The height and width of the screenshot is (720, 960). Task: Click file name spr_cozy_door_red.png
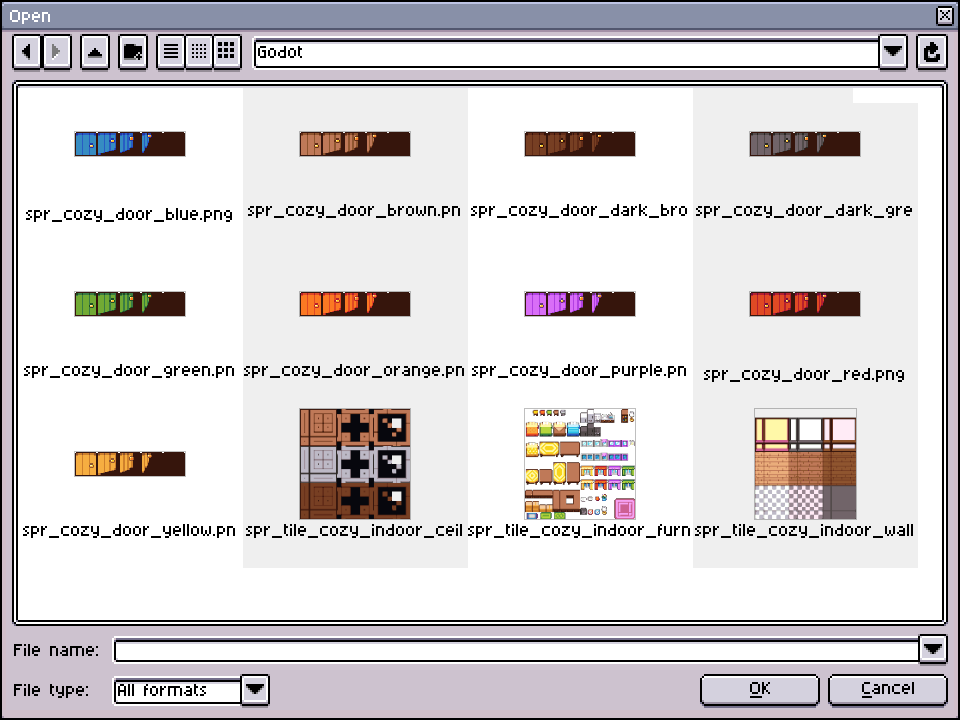click(804, 374)
